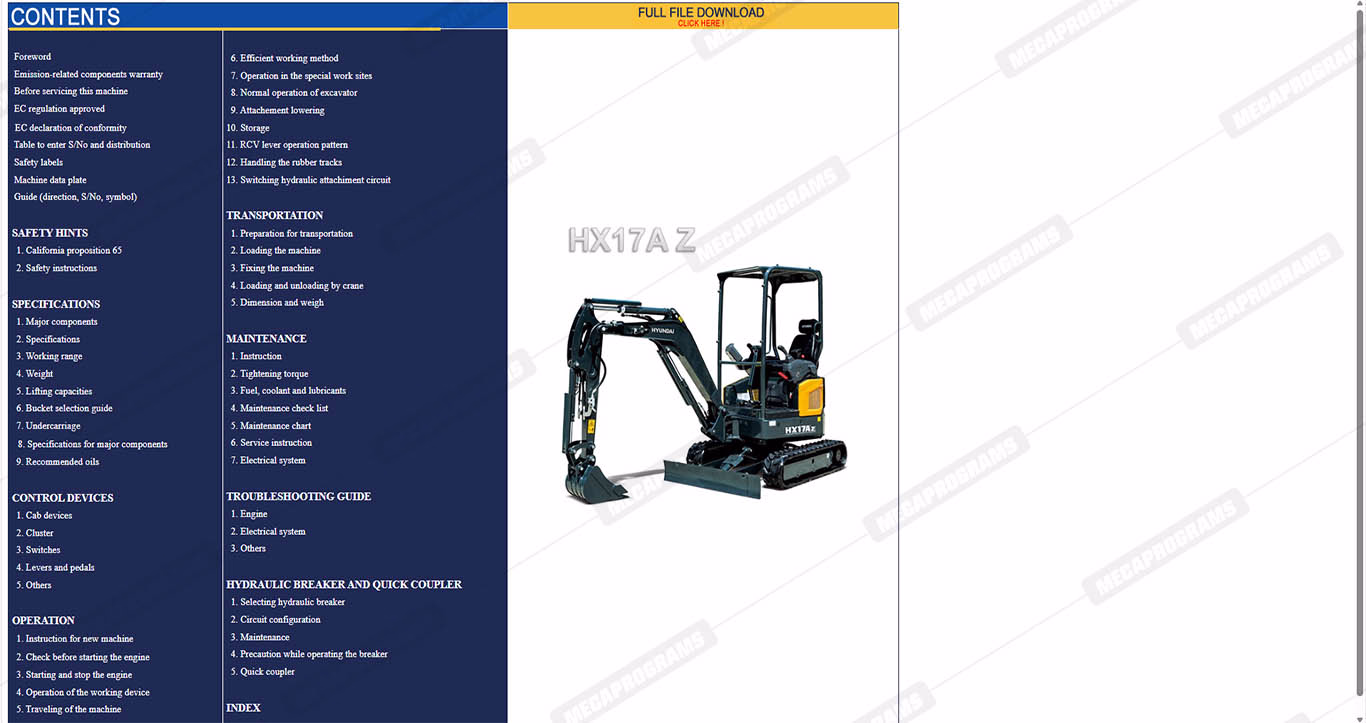Open Bucket selection guide entry
This screenshot has height=723, width=1366.
tap(68, 409)
